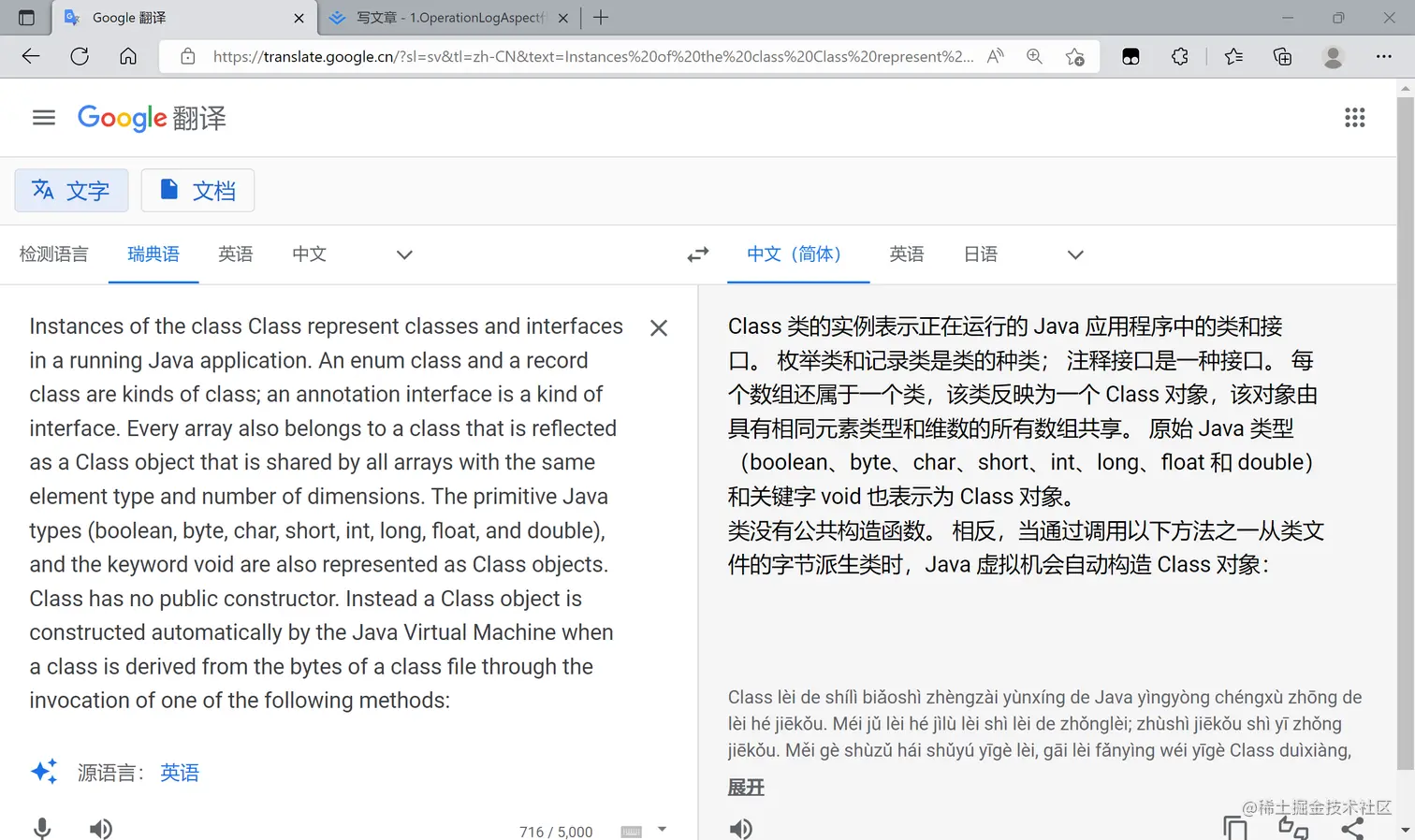Click the scrollbar down arrow
Screen dimensions: 1415x840
(1405, 830)
